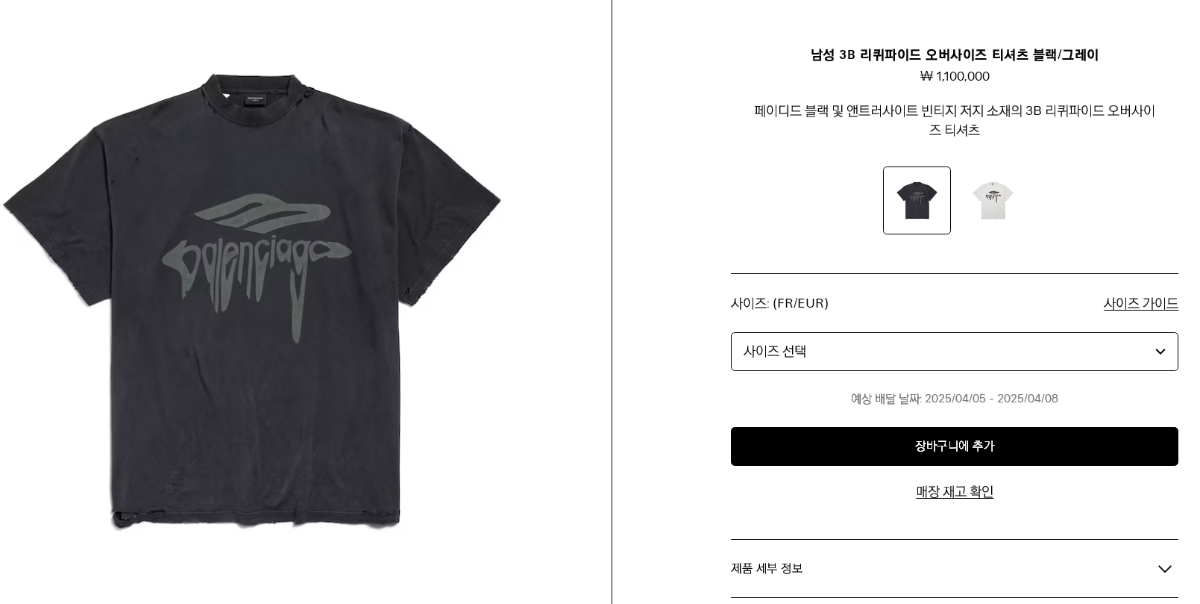Image resolution: width=1200 pixels, height=604 pixels.
Task: Select the black t-shirt color thumbnail
Action: [917, 201]
